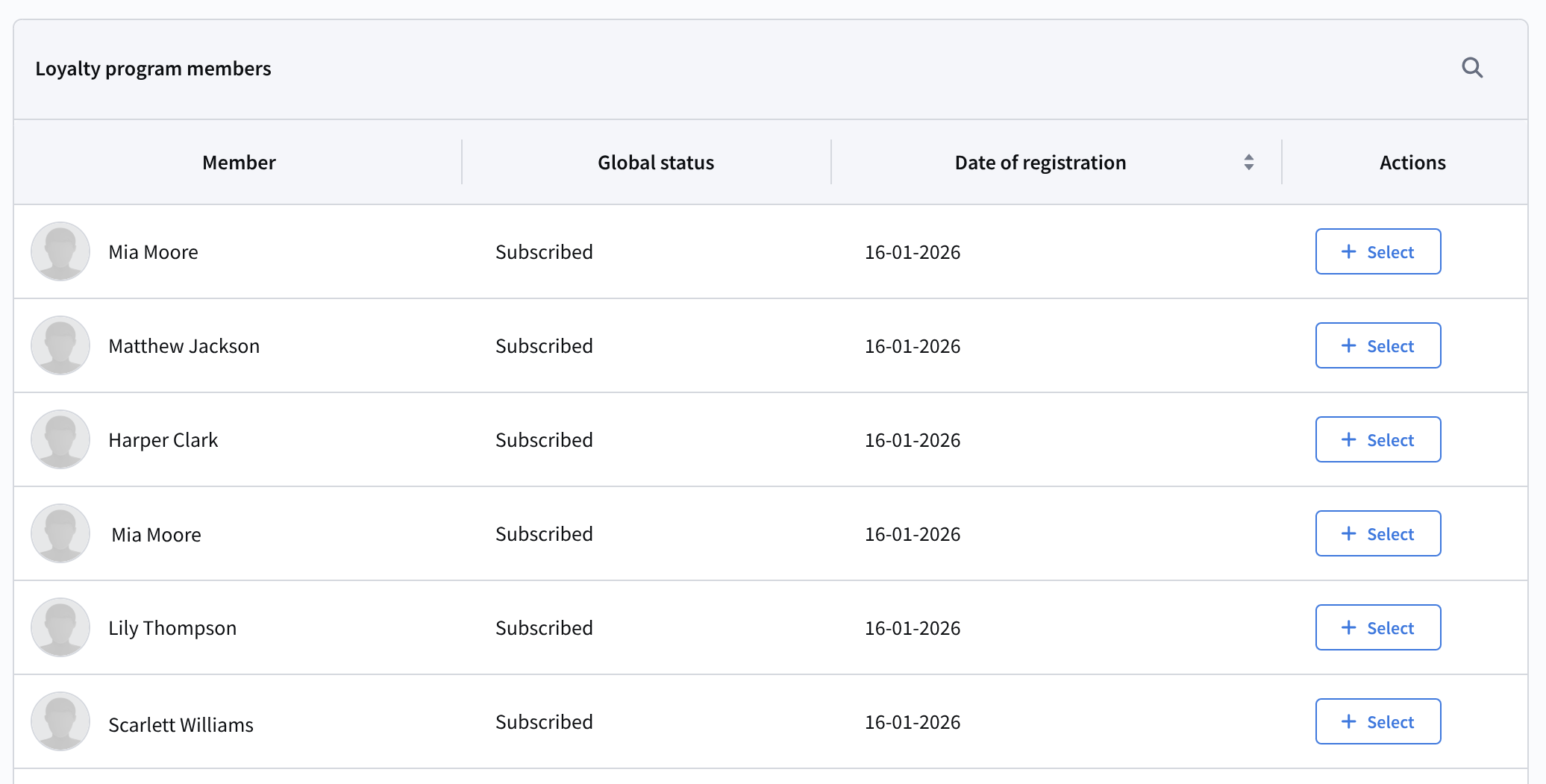
Task: Open Matthew Jackson's member name
Action: (184, 346)
